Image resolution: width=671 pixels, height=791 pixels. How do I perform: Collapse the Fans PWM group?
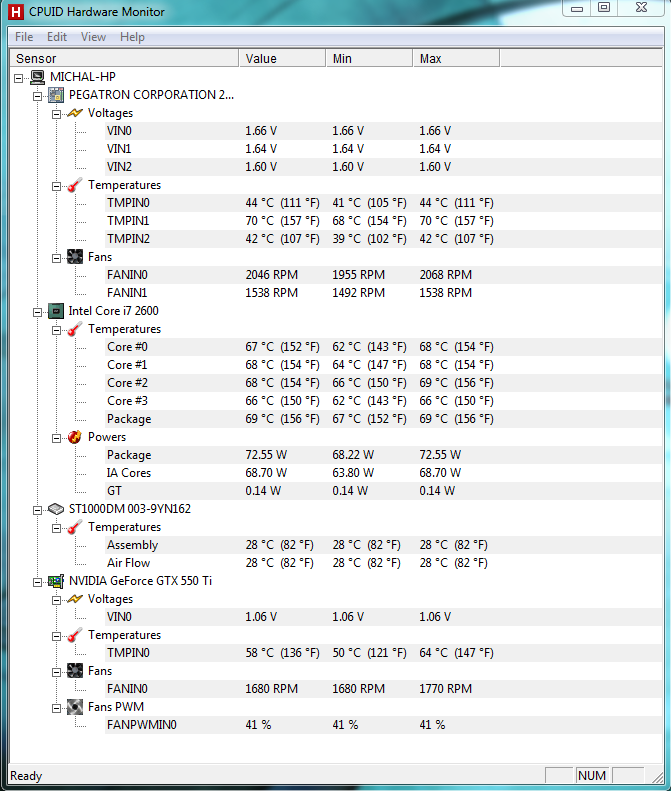(x=56, y=708)
